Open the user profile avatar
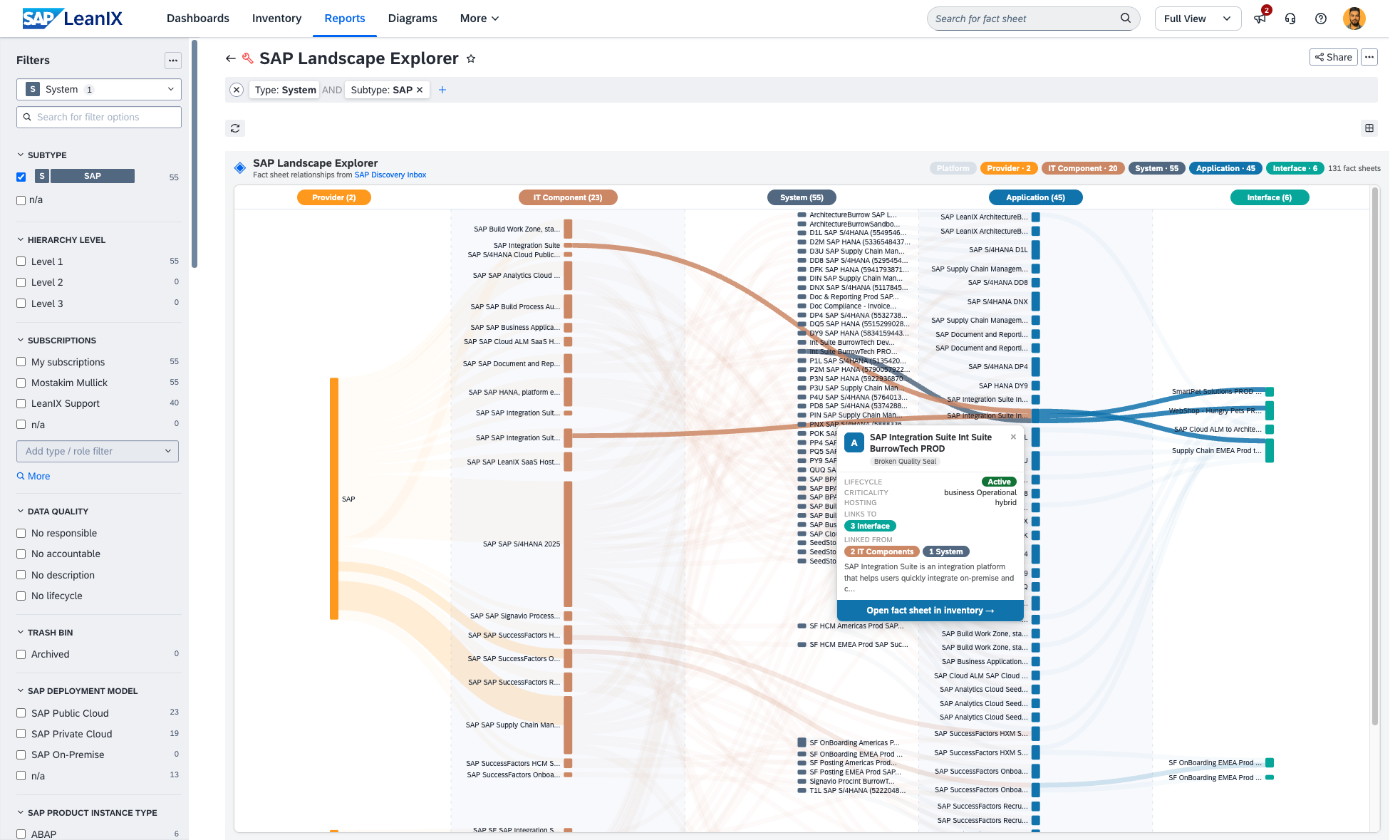Image resolution: width=1400 pixels, height=840 pixels. click(1354, 19)
